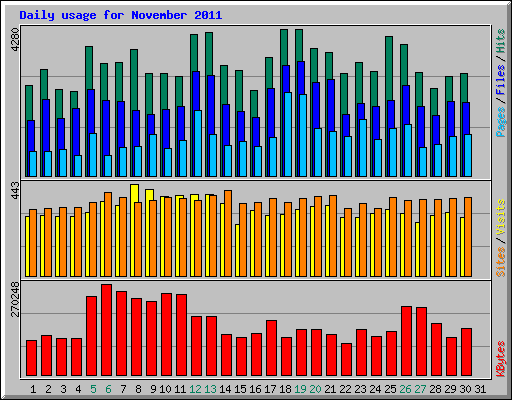Click the cyan Pages bar for day 18
Image resolution: width=512 pixels, height=400 pixels.
(x=288, y=134)
